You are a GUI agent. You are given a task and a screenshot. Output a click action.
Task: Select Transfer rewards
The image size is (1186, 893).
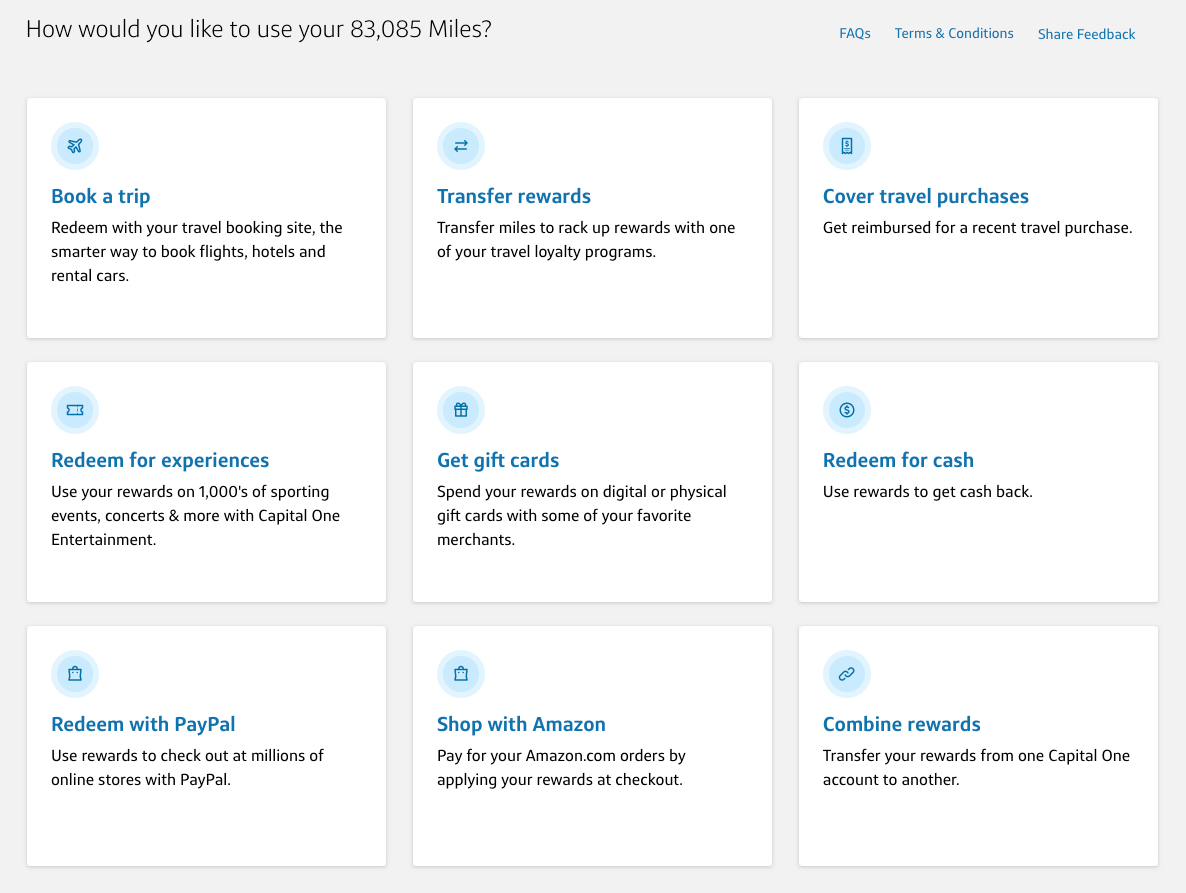click(x=513, y=196)
